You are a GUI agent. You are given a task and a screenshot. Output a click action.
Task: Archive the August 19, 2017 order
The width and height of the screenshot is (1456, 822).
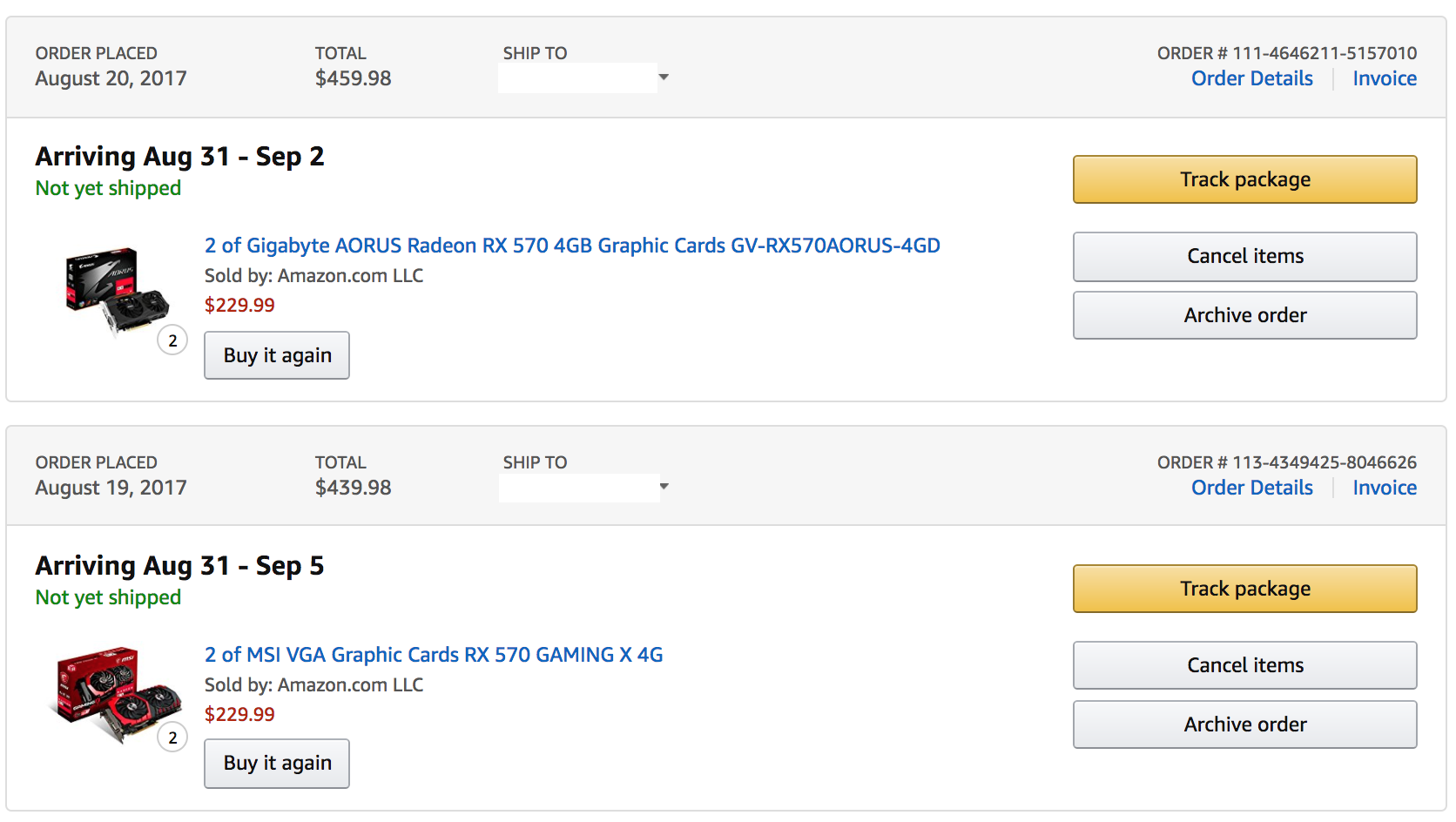coord(1244,724)
